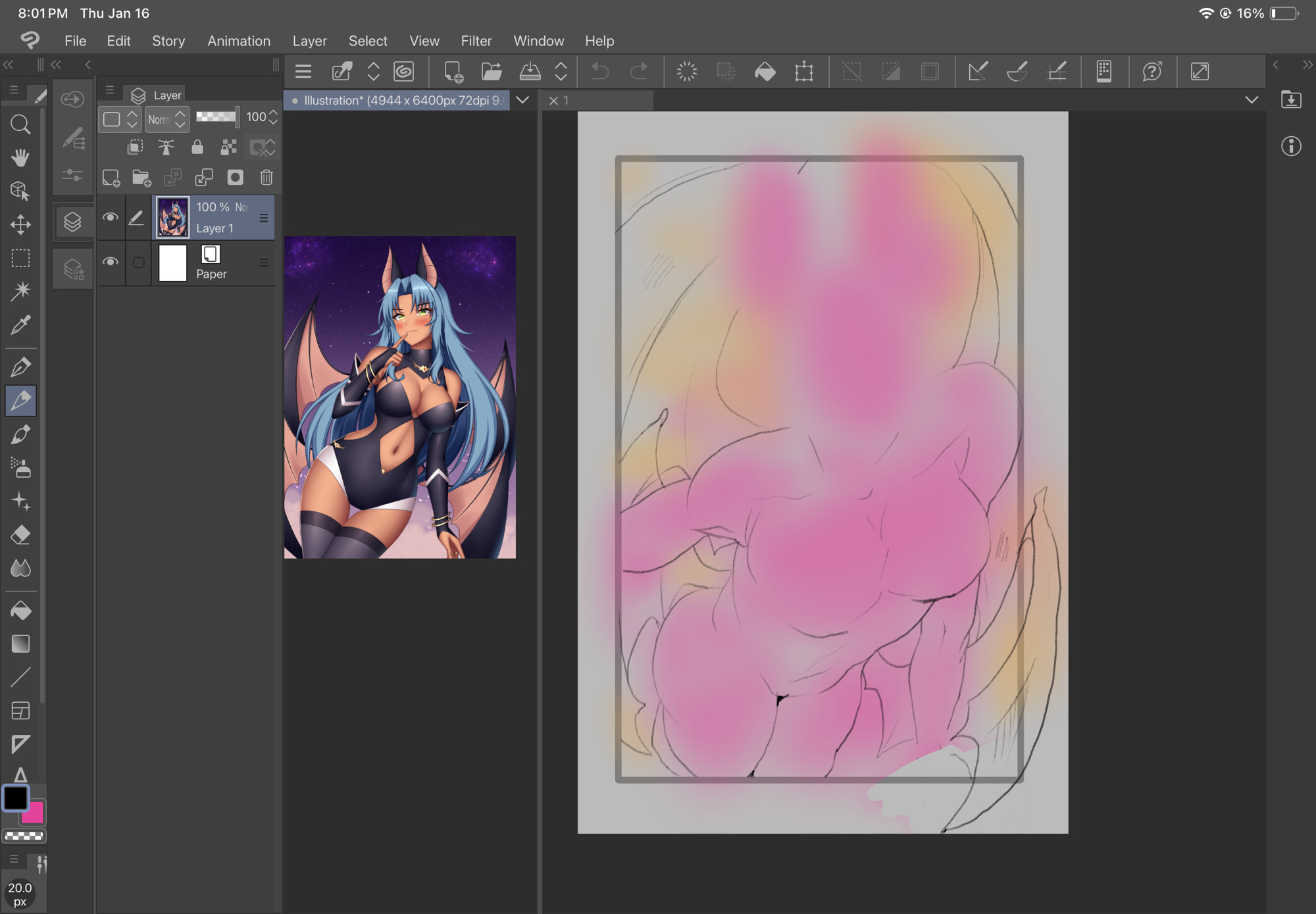Viewport: 1316px width, 914px height.
Task: Expand sub view panel chevron at right
Action: click(1252, 100)
